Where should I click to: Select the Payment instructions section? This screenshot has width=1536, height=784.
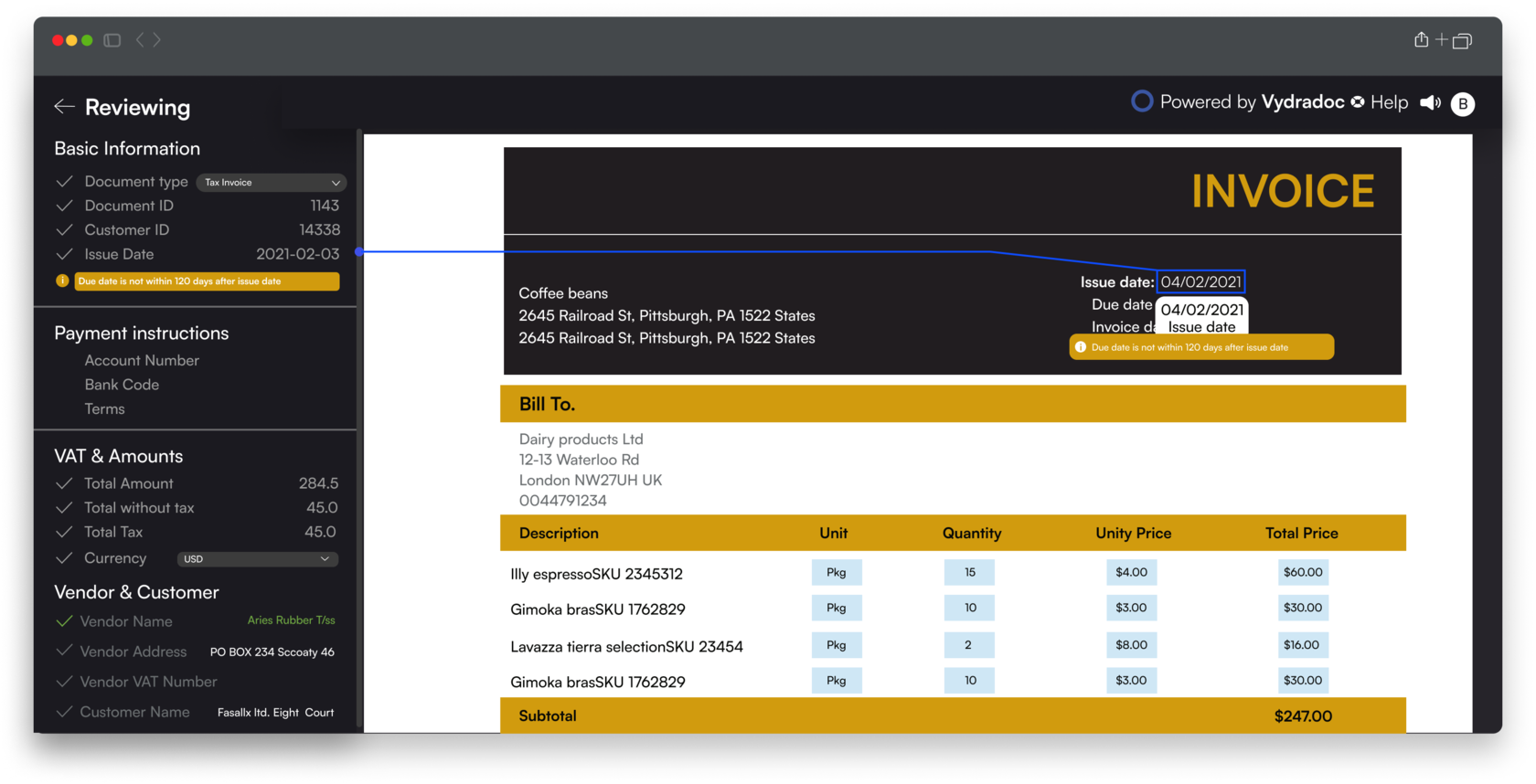pyautogui.click(x=142, y=334)
